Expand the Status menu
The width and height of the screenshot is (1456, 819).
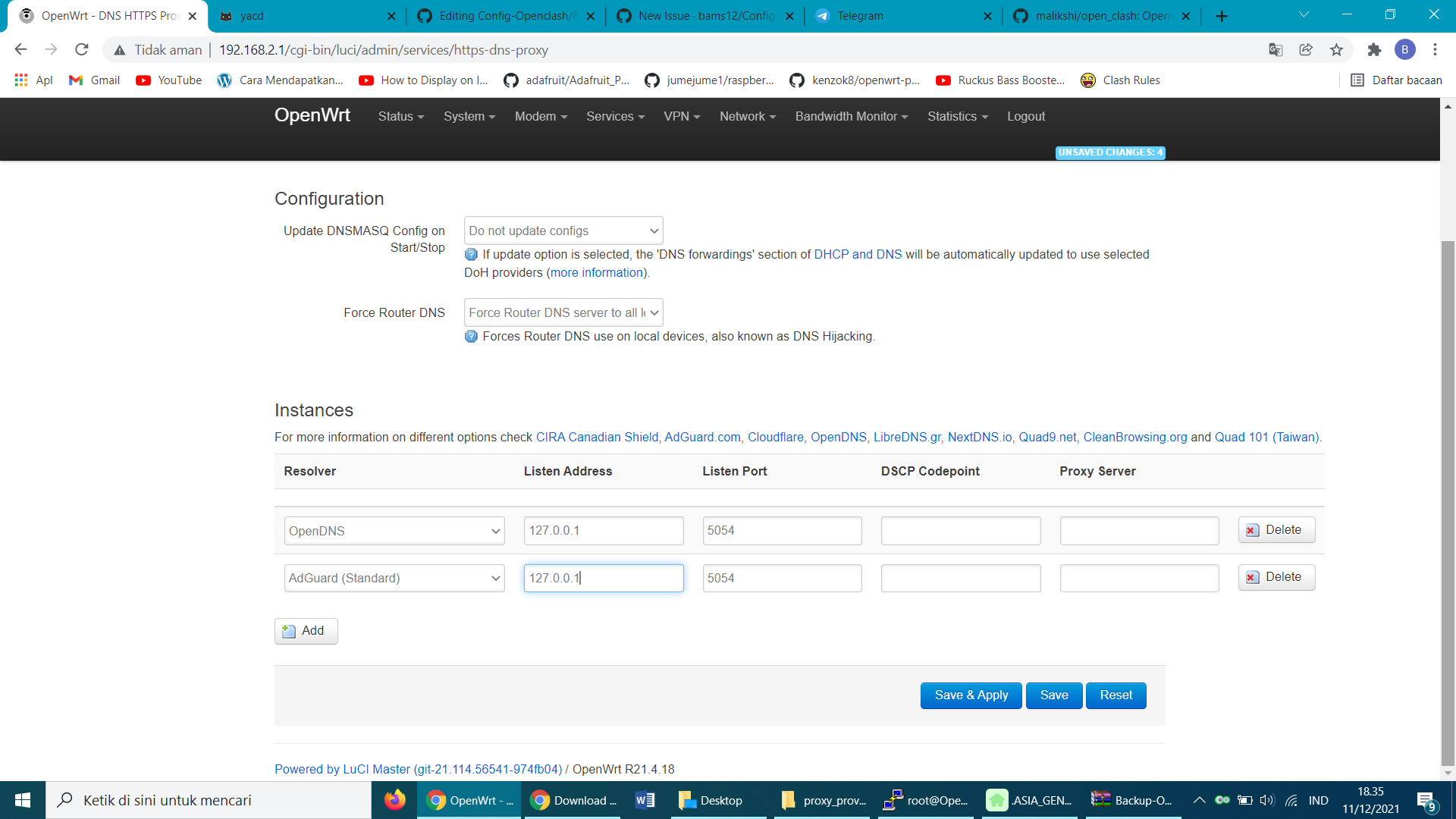tap(401, 116)
